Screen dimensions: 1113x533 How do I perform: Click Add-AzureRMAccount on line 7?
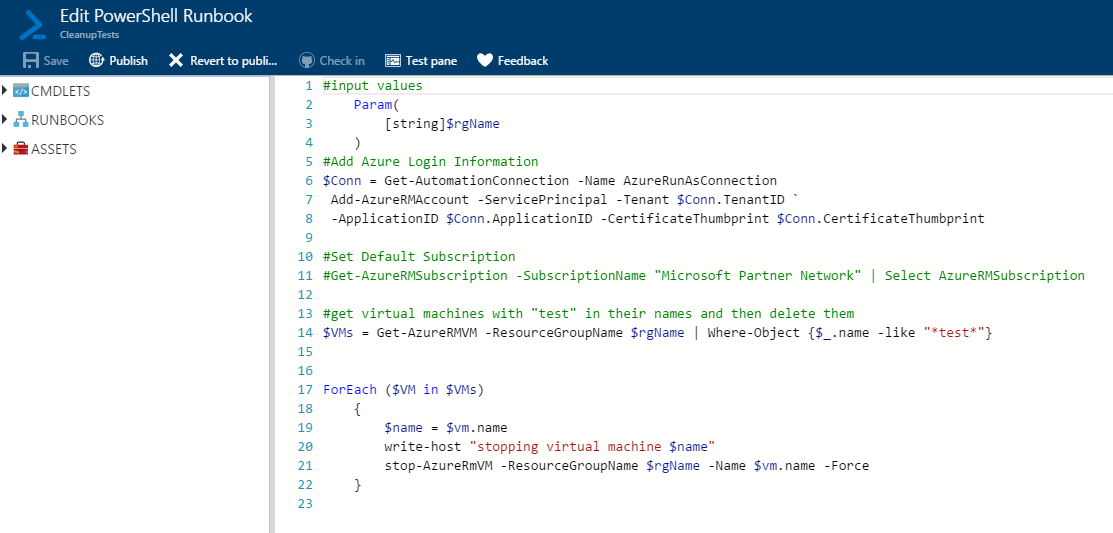pyautogui.click(x=400, y=200)
